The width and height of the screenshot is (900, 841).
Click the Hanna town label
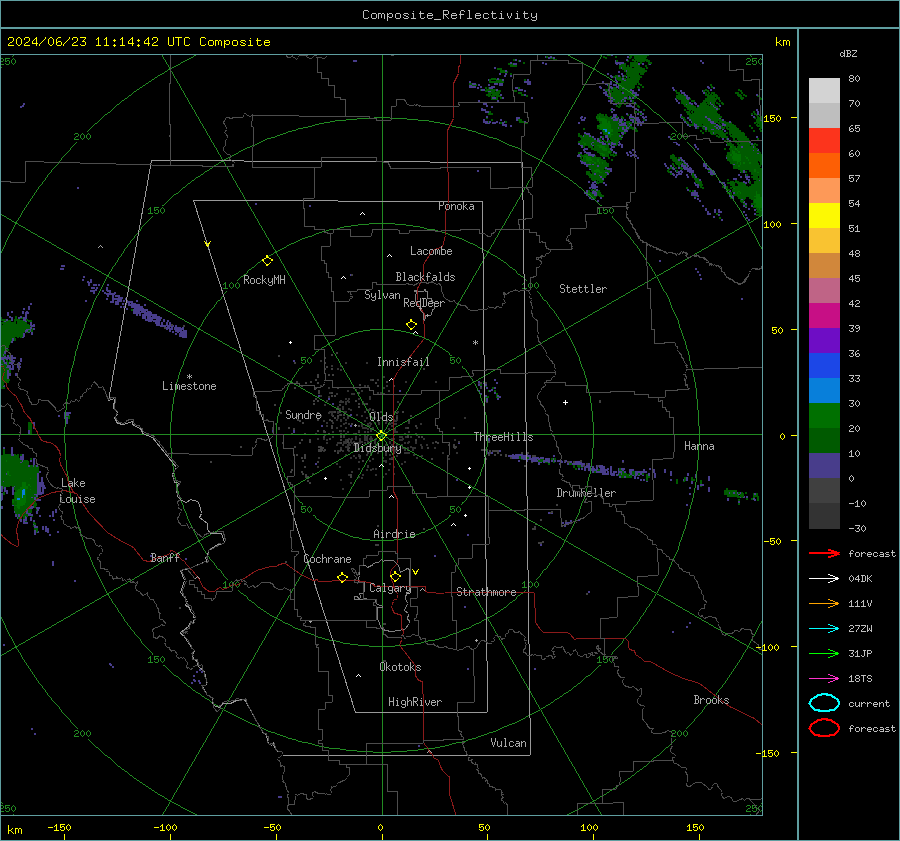(699, 446)
